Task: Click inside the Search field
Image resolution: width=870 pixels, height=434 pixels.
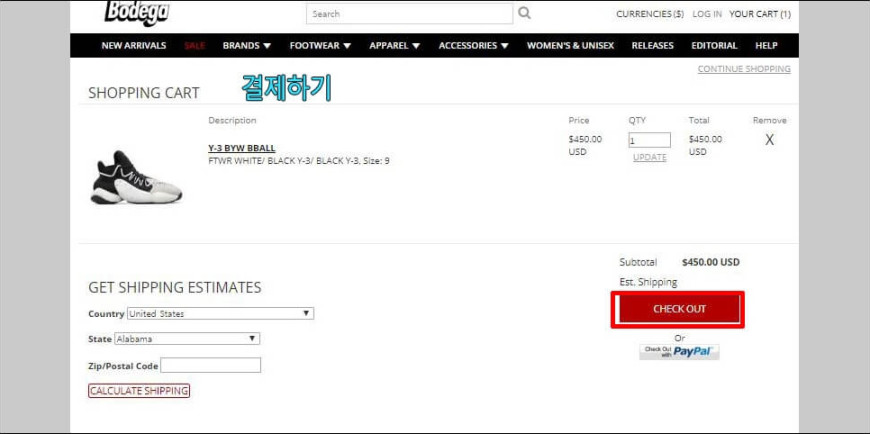Action: pyautogui.click(x=409, y=14)
